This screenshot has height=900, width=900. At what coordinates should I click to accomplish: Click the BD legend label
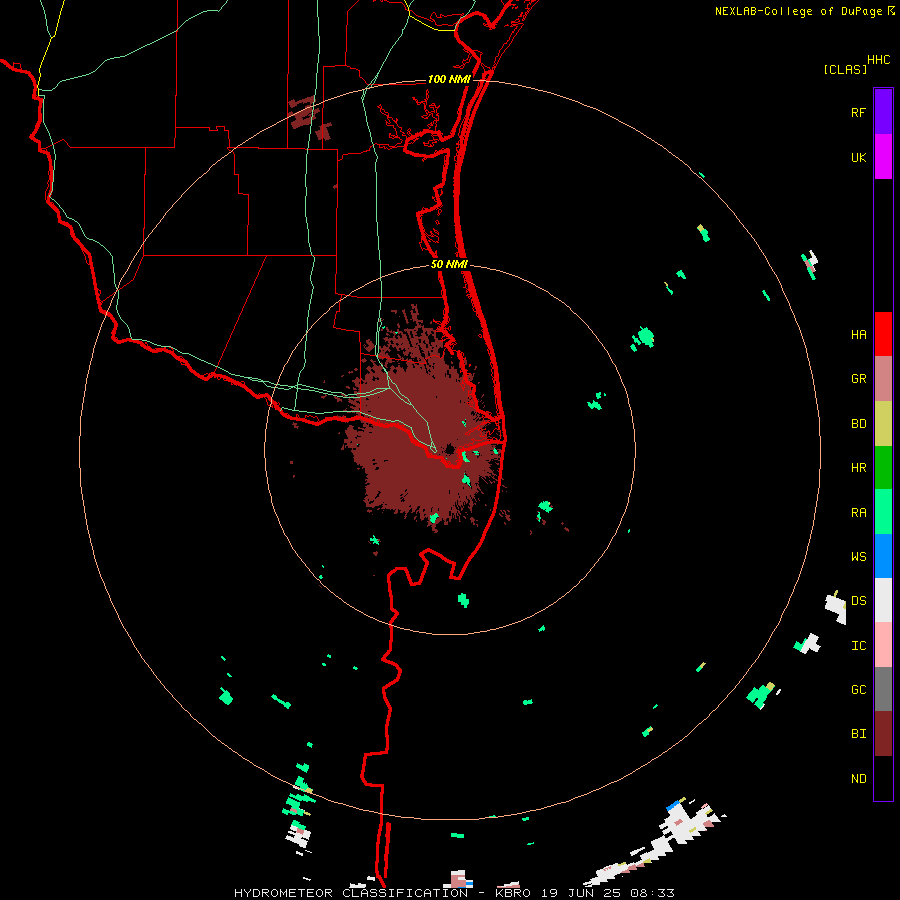(858, 424)
